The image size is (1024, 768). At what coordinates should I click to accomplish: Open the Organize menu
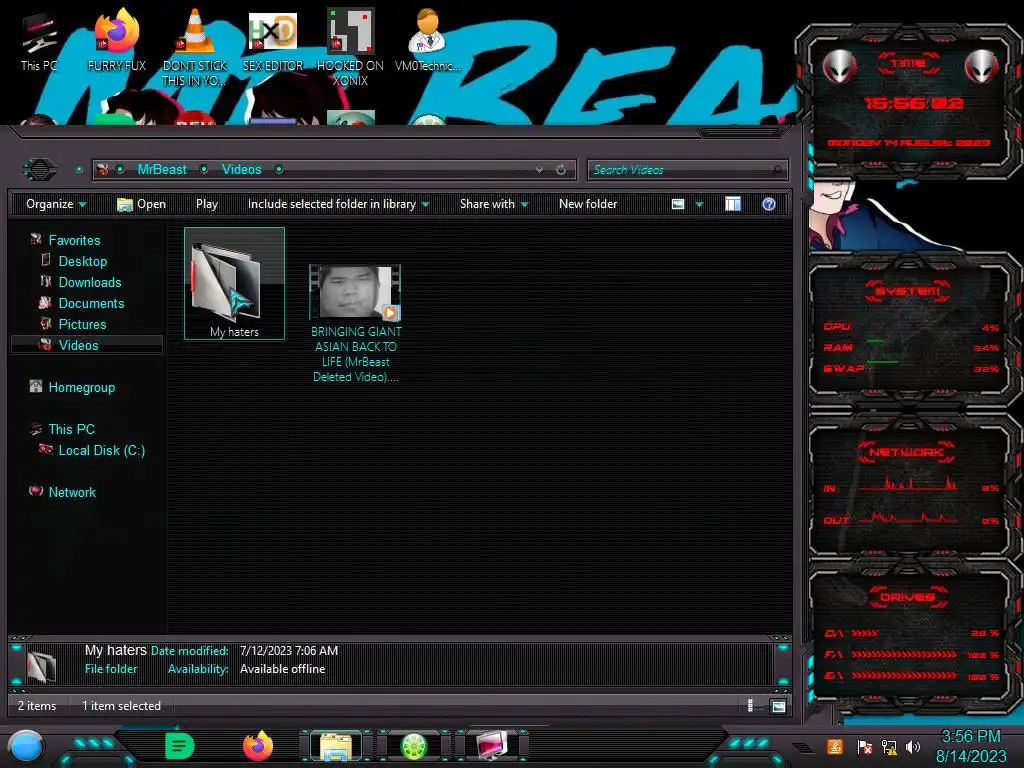click(56, 204)
